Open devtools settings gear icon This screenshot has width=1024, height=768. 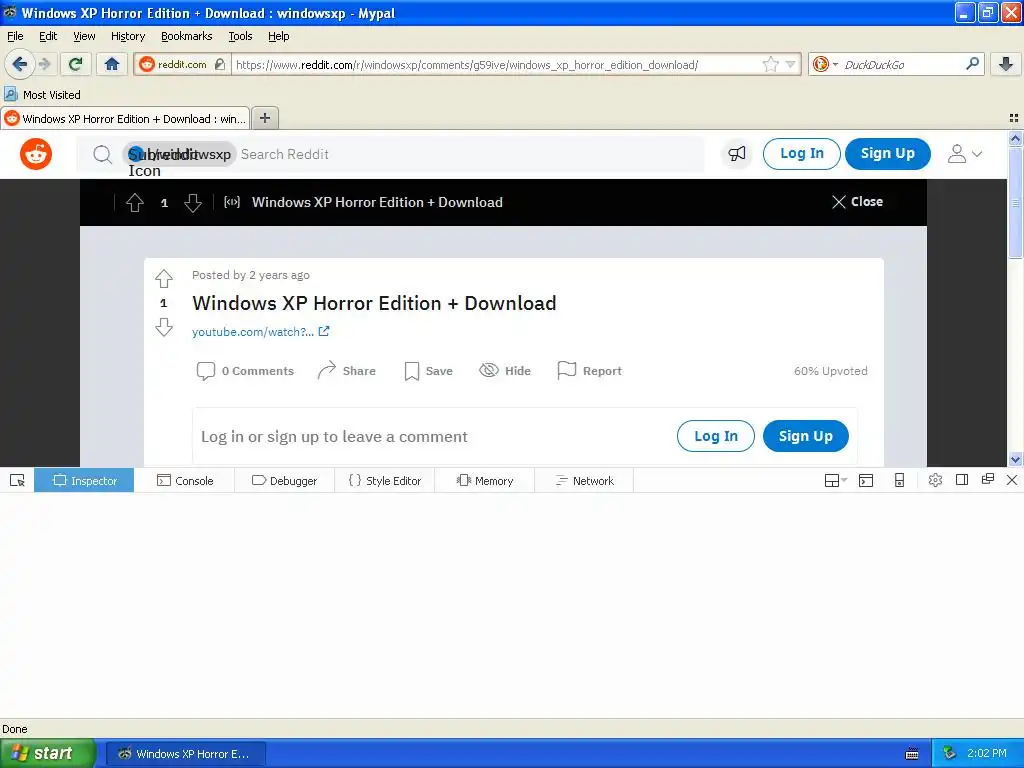(935, 481)
